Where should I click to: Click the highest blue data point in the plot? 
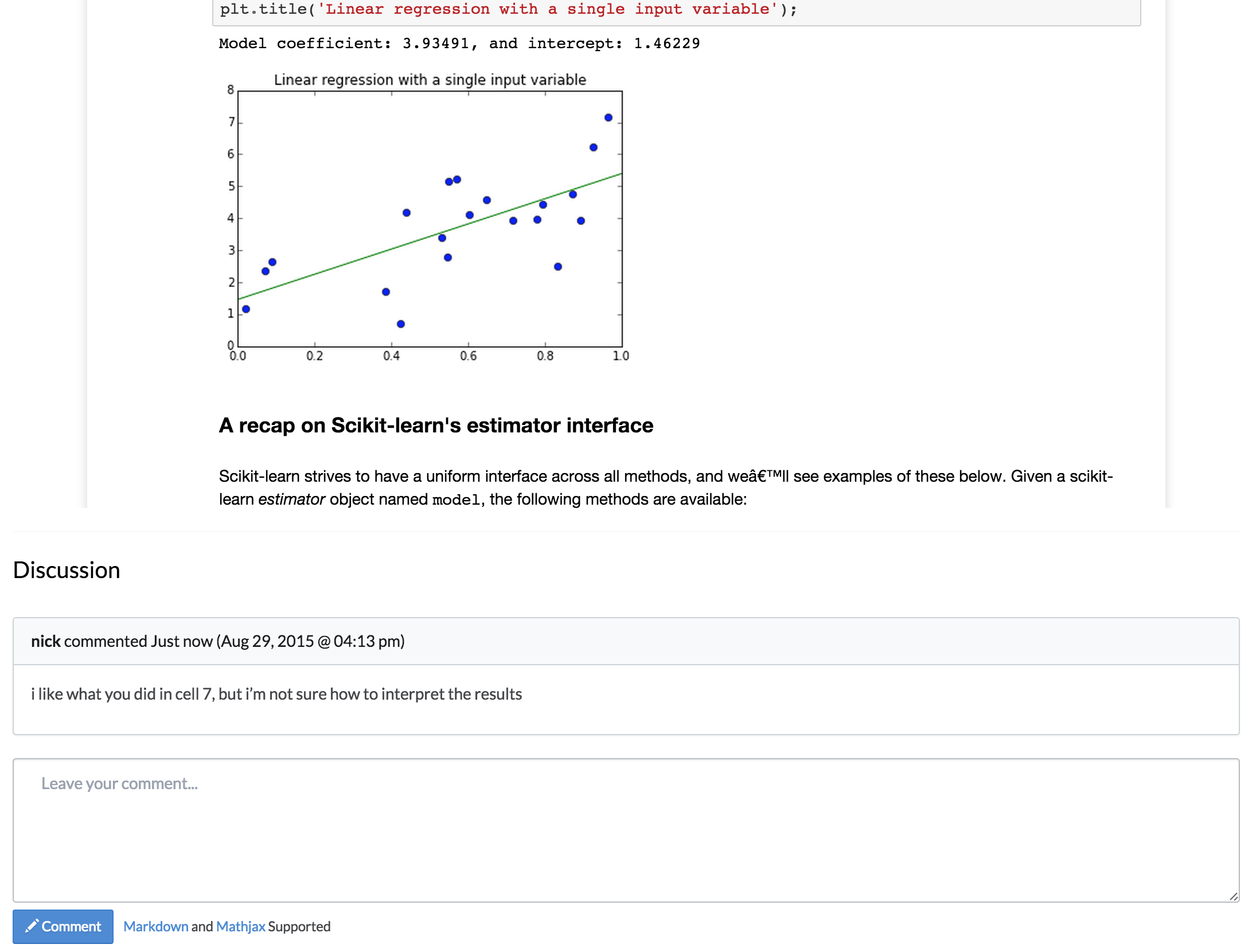pyautogui.click(x=609, y=118)
